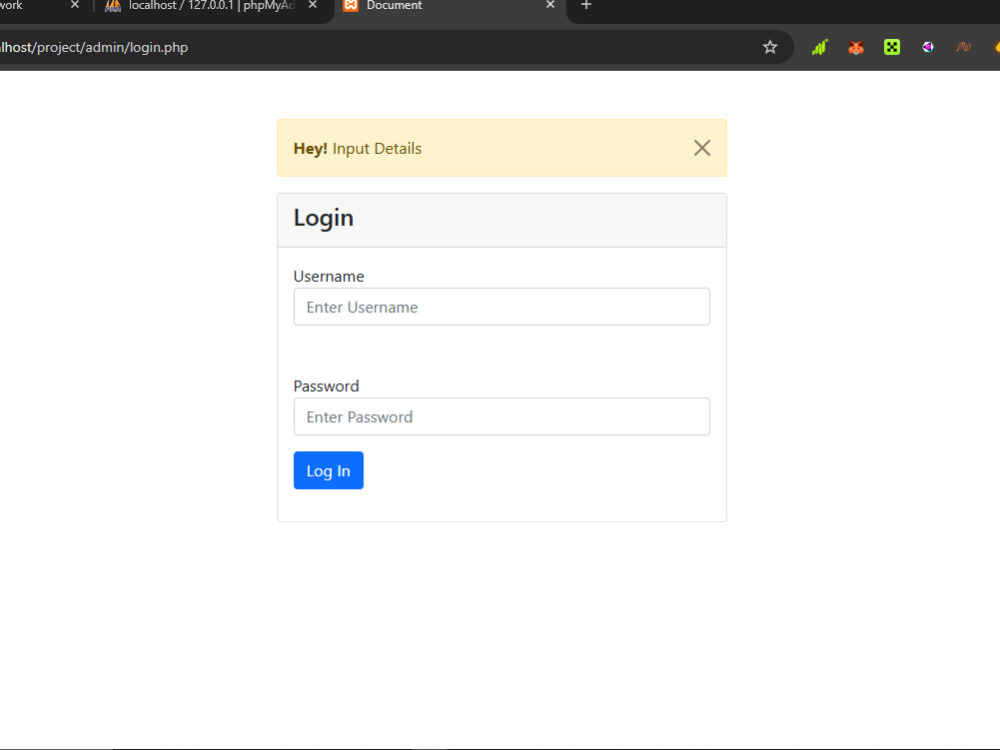The height and width of the screenshot is (750, 1000).
Task: Click the 'Password' label
Action: [326, 386]
